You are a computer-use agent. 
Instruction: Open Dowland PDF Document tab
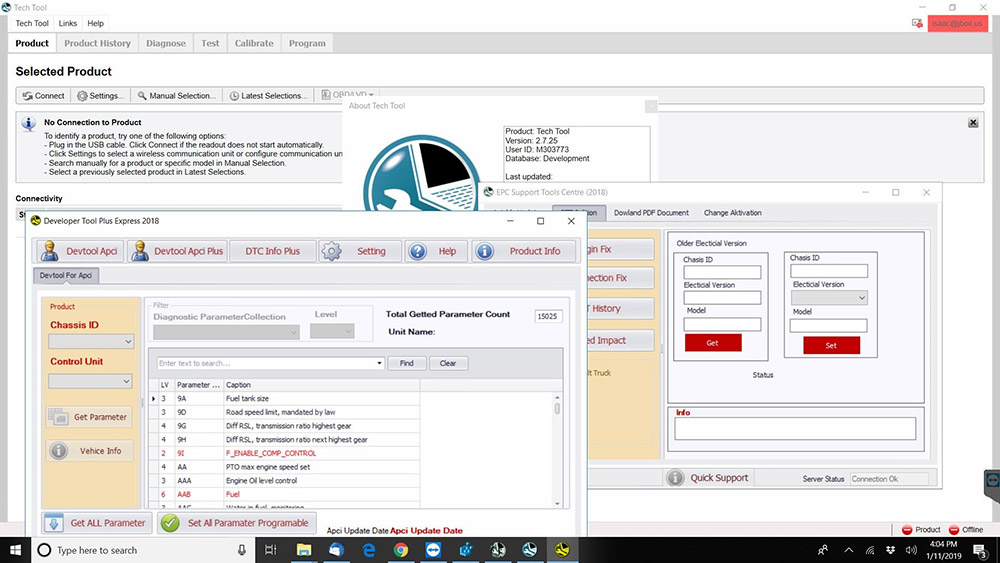point(651,213)
